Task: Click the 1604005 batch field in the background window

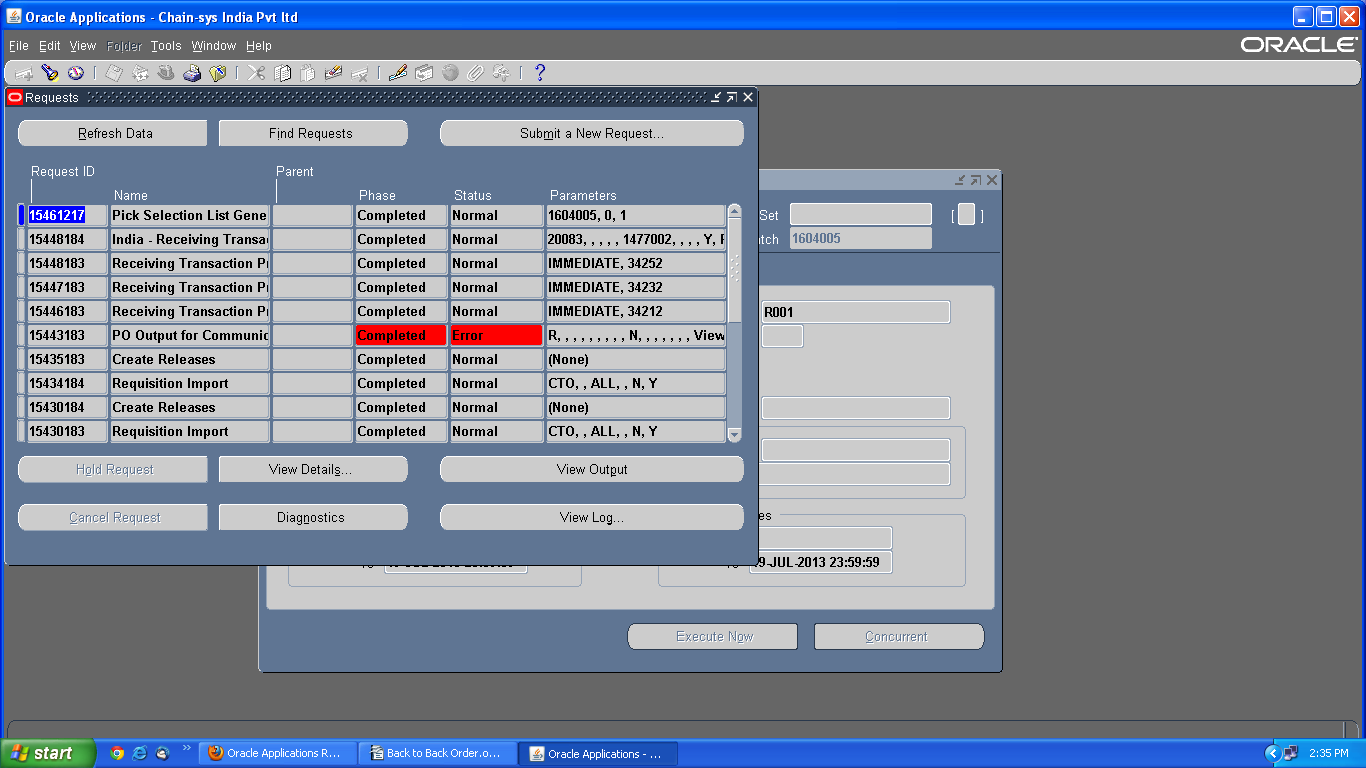Action: coord(860,239)
